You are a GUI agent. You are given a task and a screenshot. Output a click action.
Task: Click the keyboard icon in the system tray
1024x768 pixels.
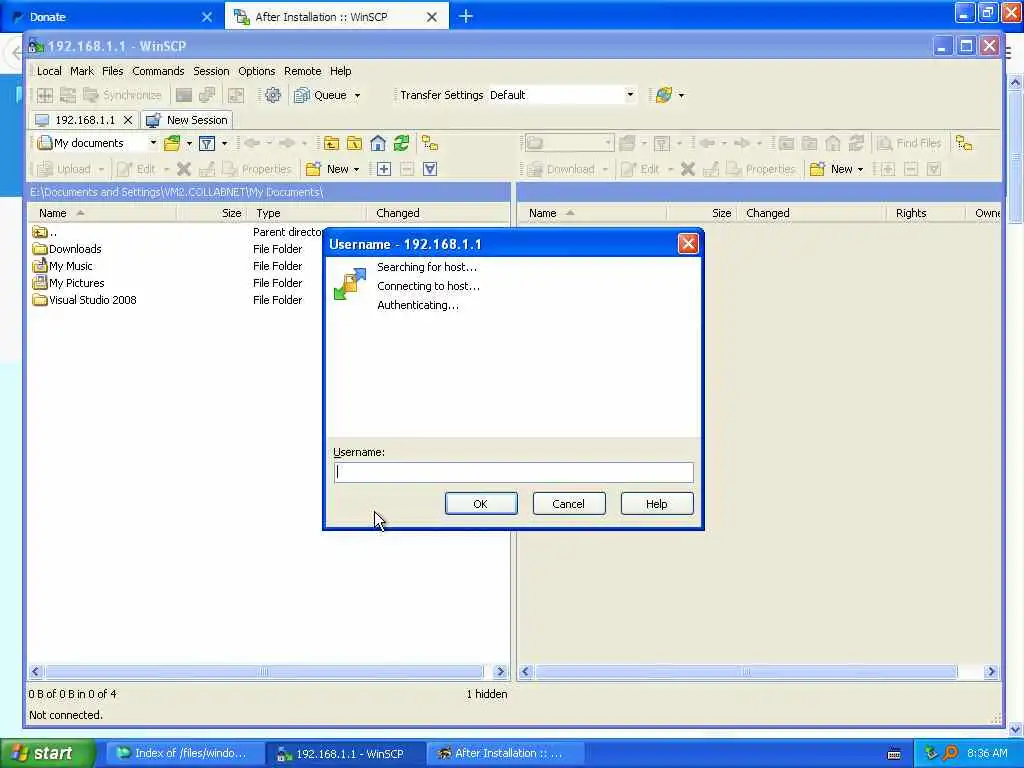coord(894,754)
